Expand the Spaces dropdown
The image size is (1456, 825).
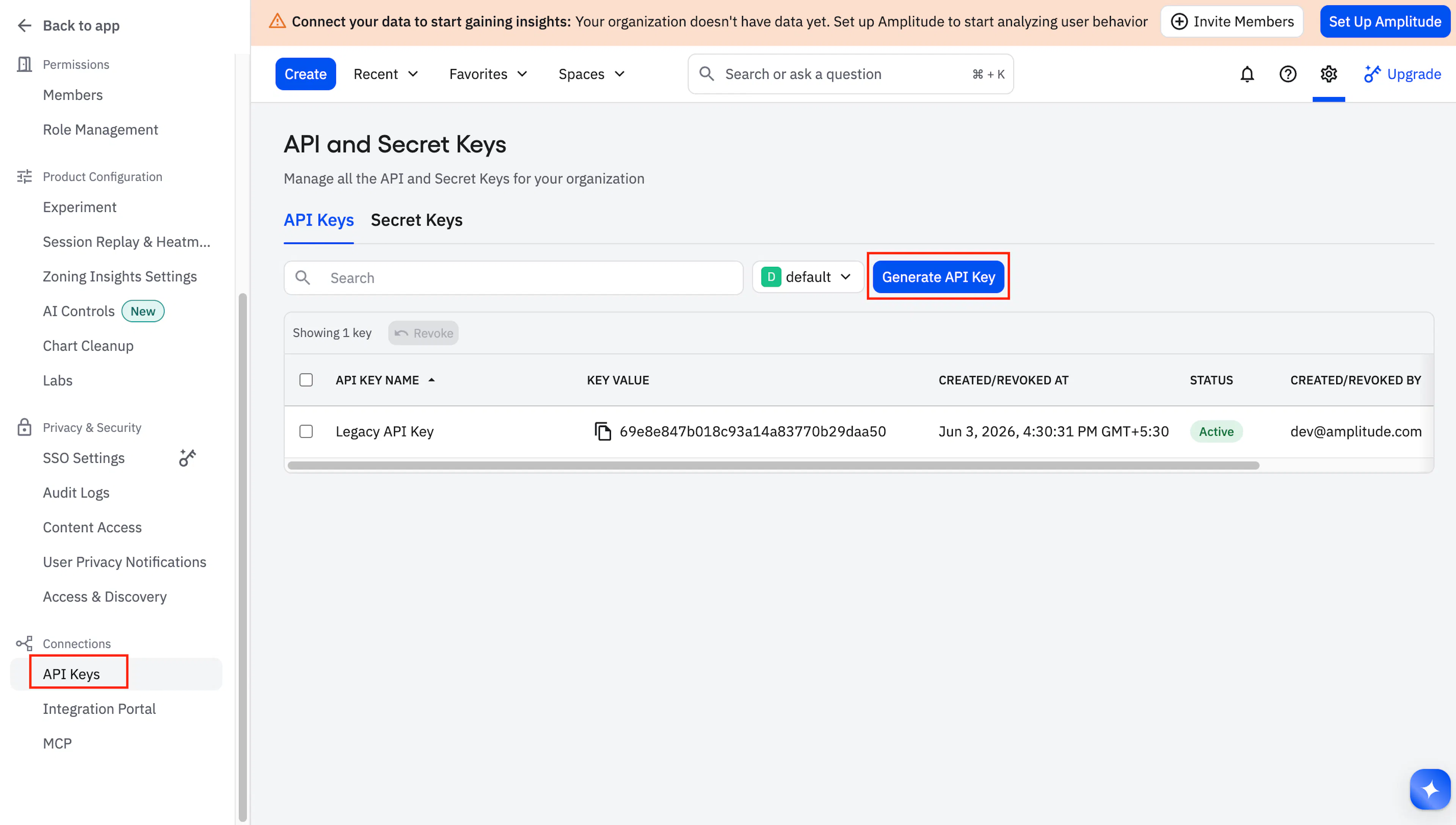coord(592,74)
